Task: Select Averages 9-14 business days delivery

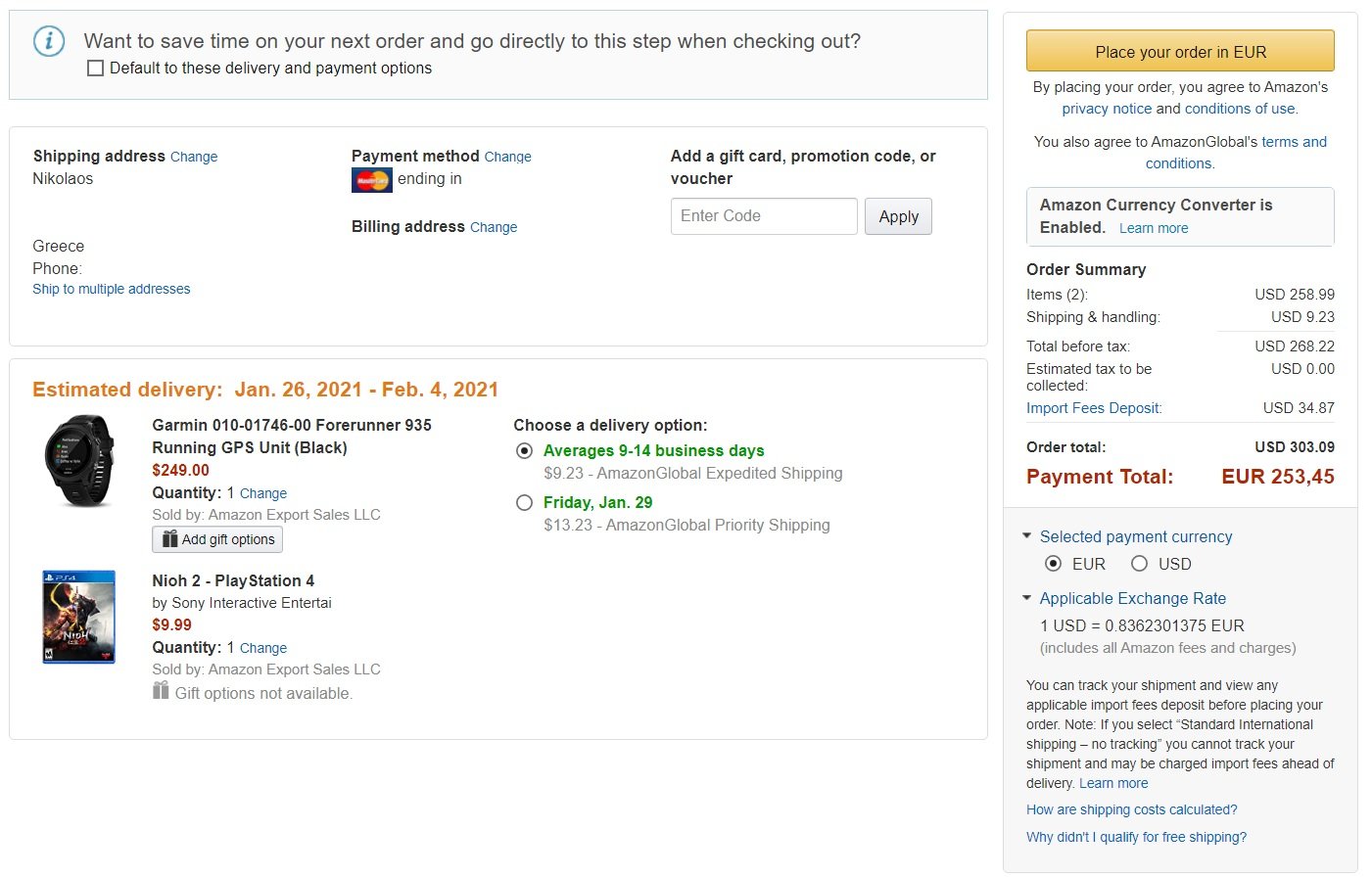Action: pyautogui.click(x=525, y=451)
